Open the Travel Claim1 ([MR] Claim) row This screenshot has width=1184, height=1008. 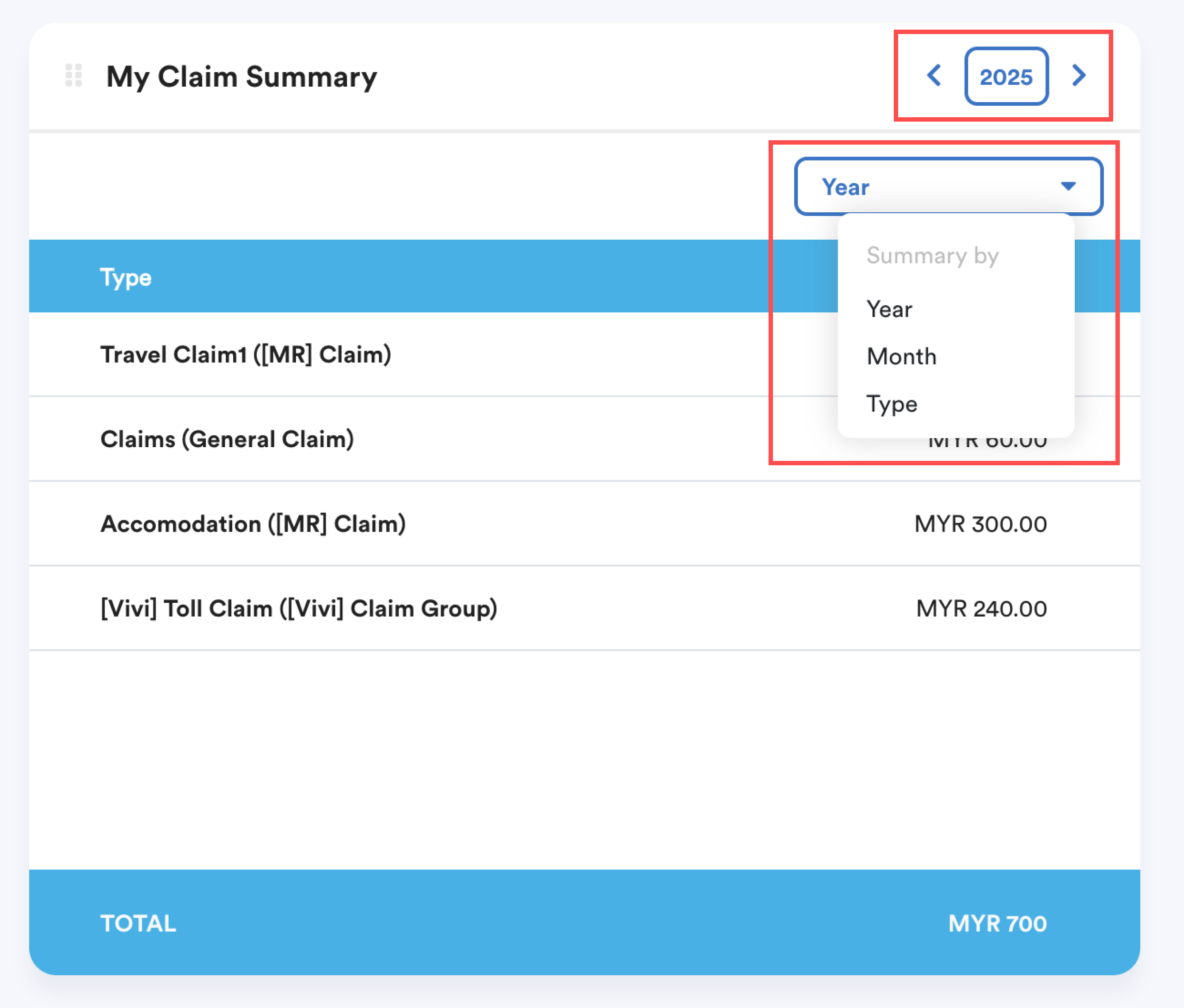(x=246, y=355)
